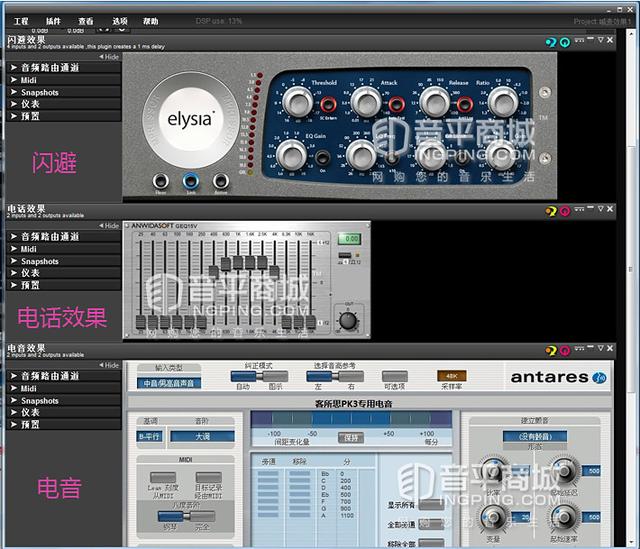Click Hide link in 电话效果 sidebar
The width and height of the screenshot is (640, 549).
point(109,226)
